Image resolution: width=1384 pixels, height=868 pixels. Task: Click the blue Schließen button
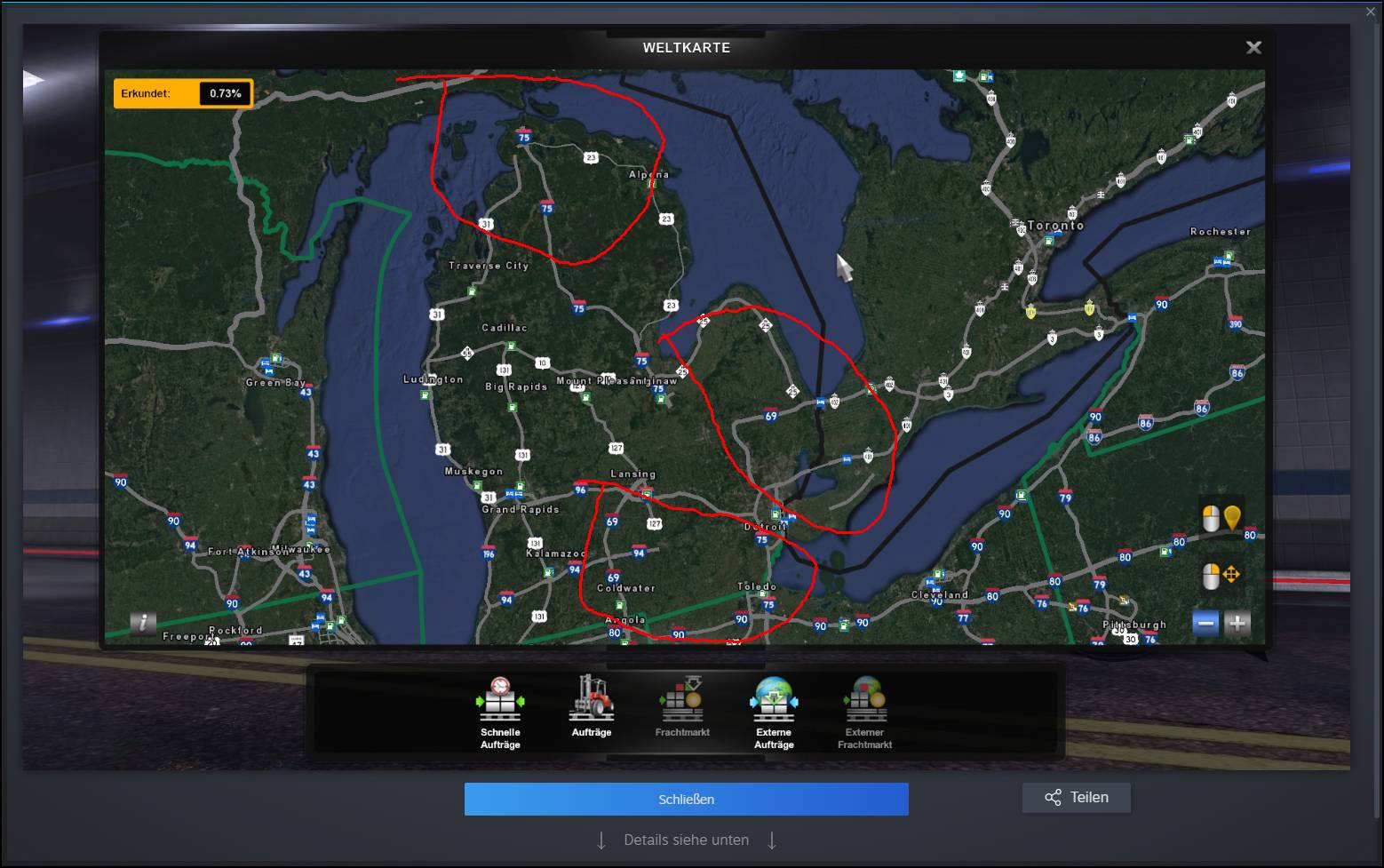coord(686,799)
